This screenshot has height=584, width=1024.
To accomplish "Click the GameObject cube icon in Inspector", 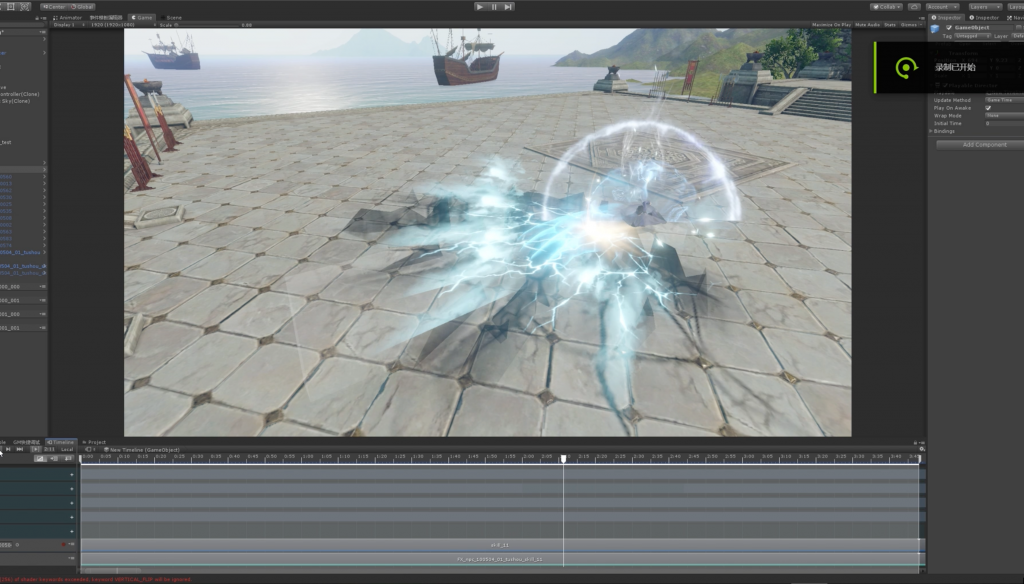I will coord(935,29).
